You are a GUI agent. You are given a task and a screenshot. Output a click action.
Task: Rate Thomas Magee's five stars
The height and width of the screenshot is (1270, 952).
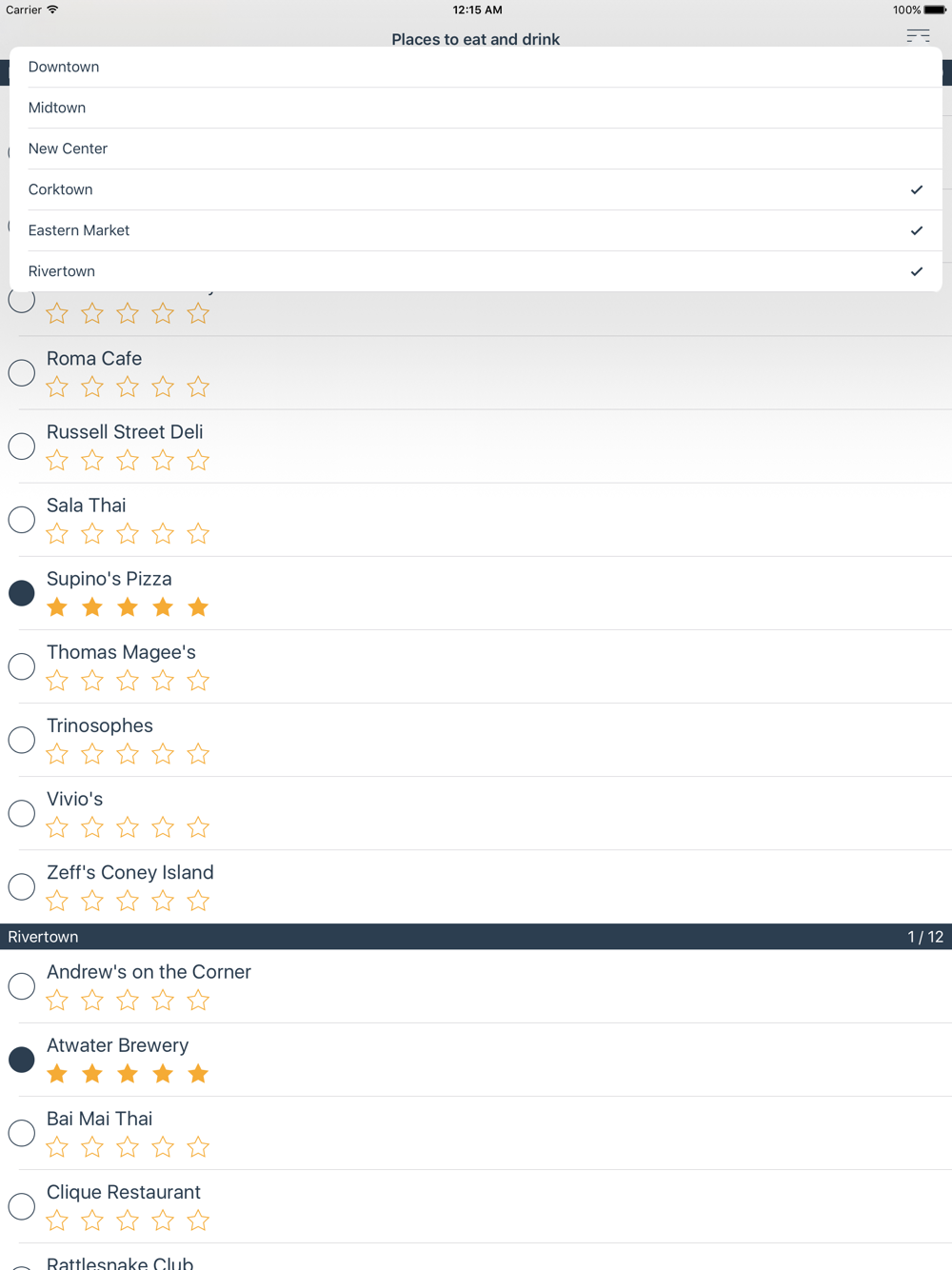198,680
